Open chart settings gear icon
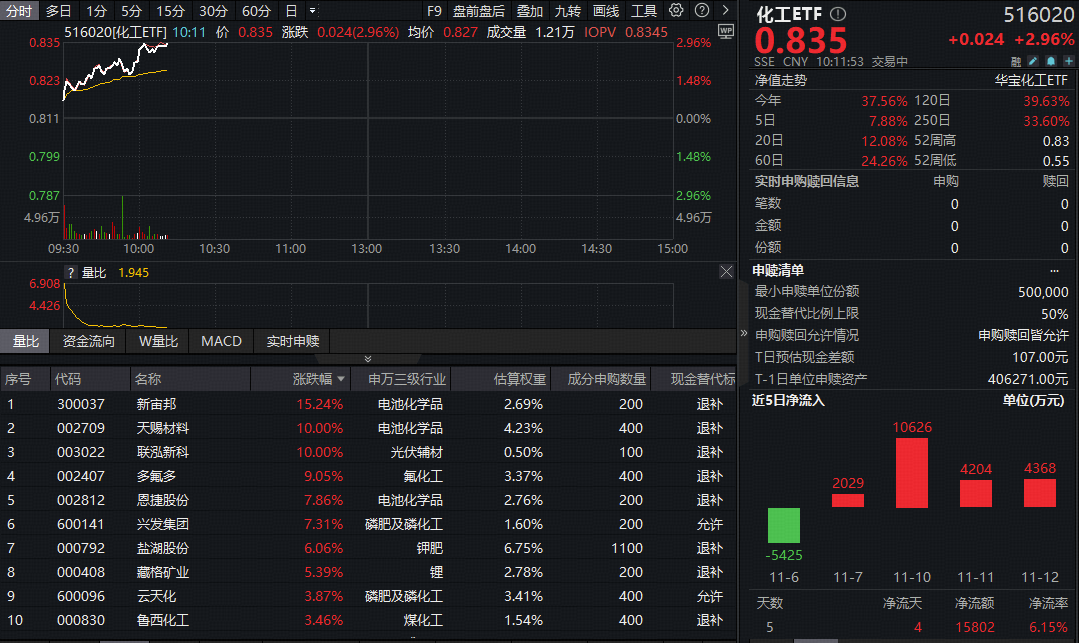Viewport: 1079px width, 643px height. coord(676,11)
